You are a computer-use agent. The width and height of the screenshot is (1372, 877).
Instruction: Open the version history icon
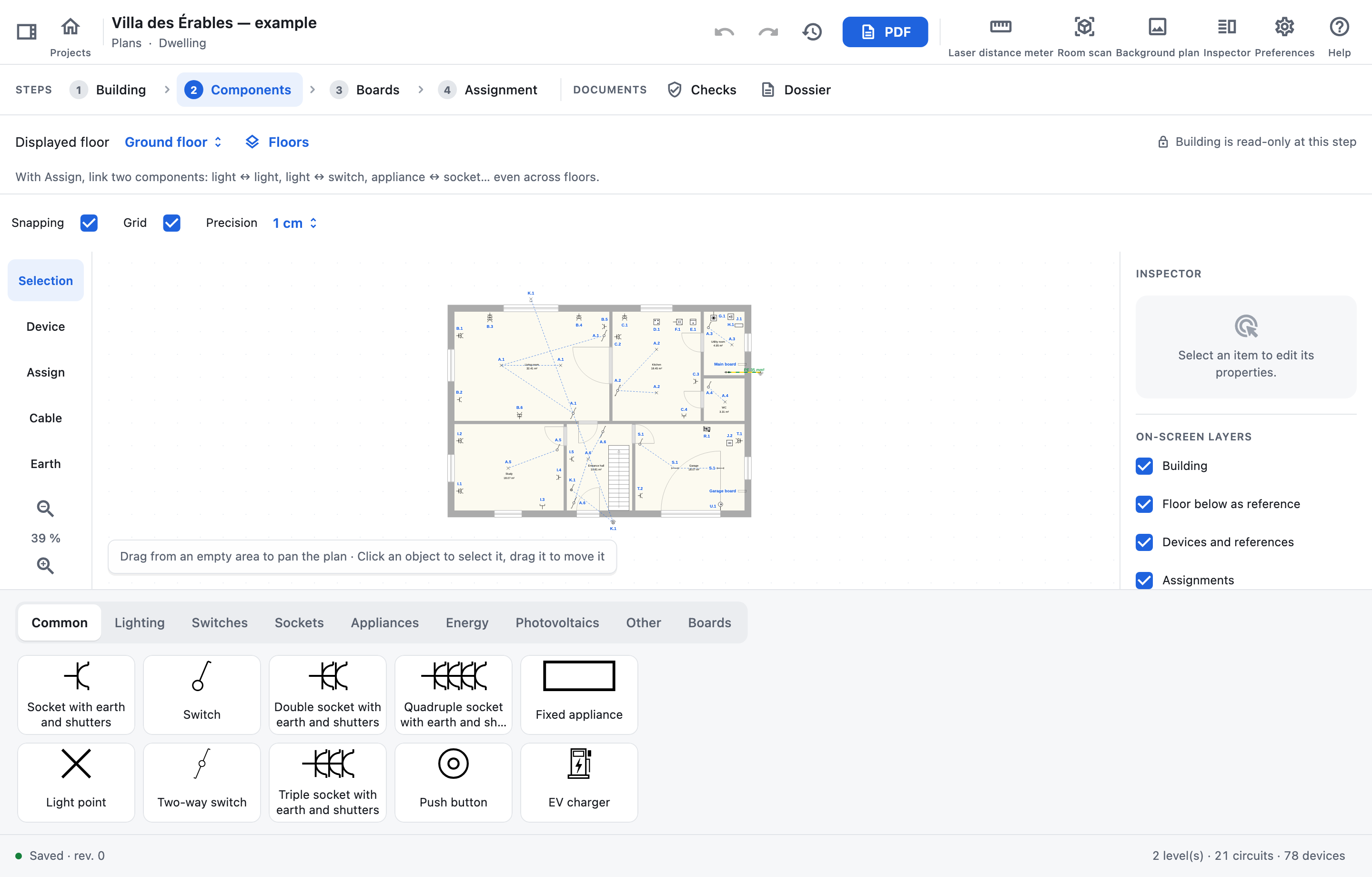coord(812,32)
